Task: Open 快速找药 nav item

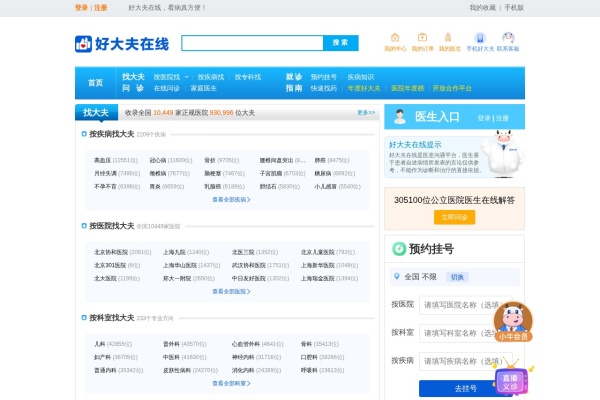Action: (324, 88)
